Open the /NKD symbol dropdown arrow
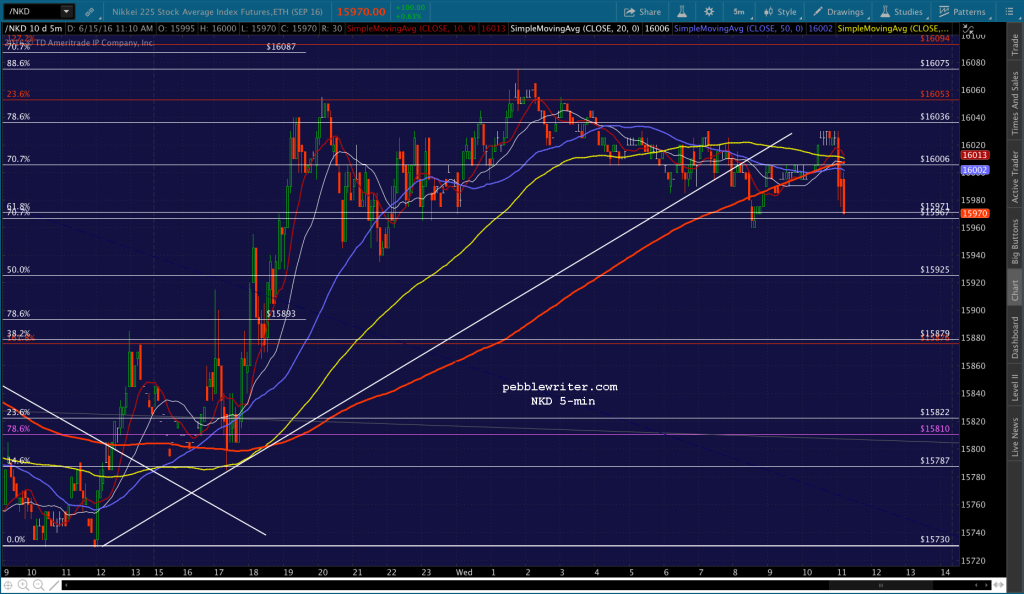The height and width of the screenshot is (594, 1024). click(x=66, y=11)
